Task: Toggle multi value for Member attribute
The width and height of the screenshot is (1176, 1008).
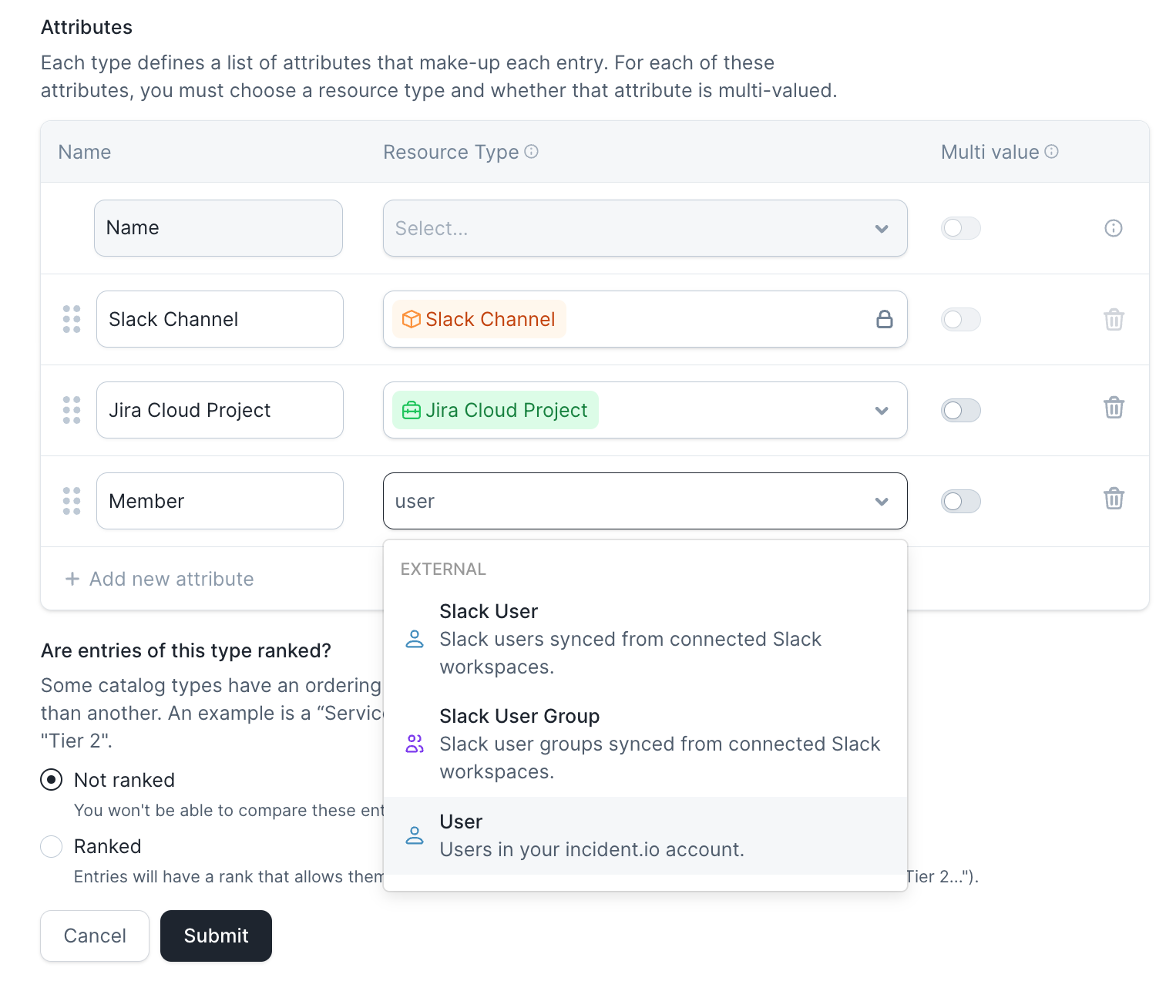Action: (960, 502)
